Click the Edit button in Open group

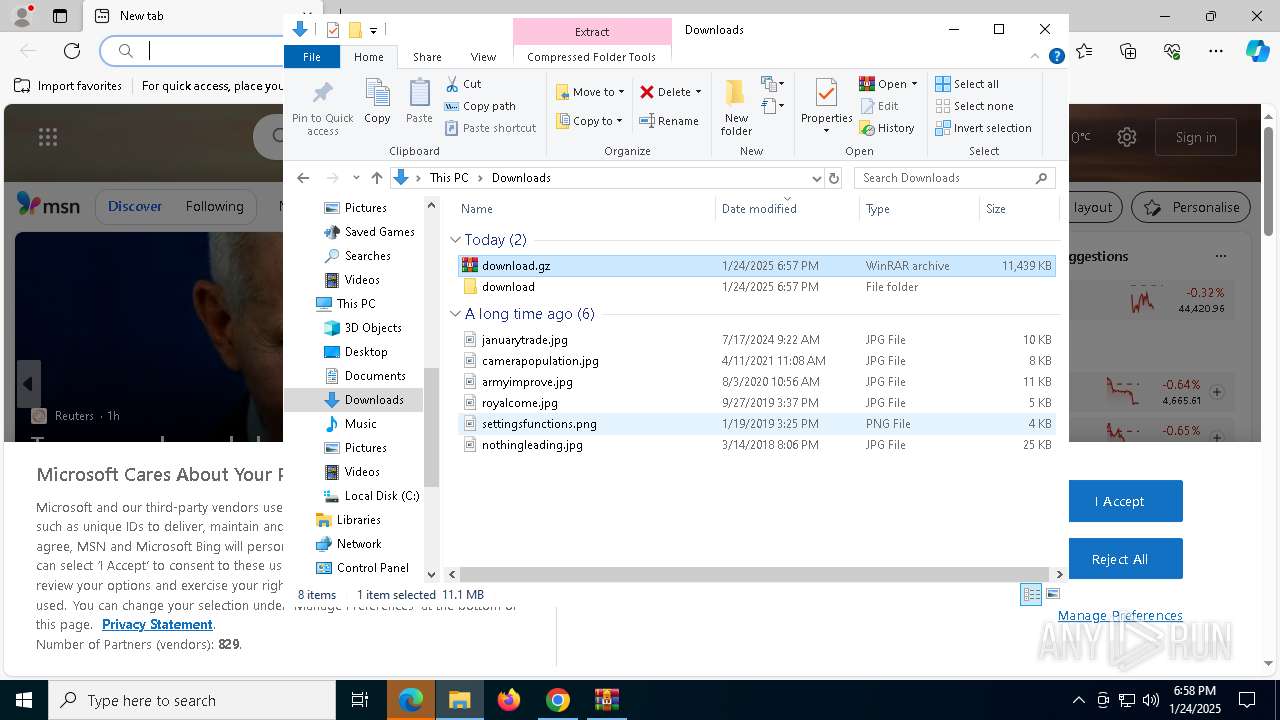879,106
